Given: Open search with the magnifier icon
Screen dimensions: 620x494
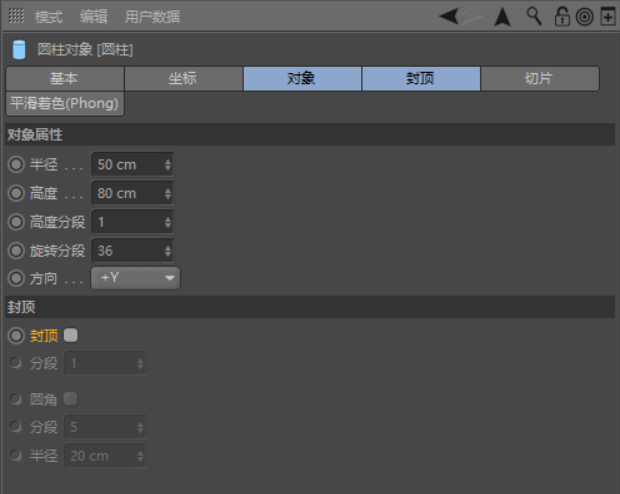Looking at the screenshot, I should point(534,17).
